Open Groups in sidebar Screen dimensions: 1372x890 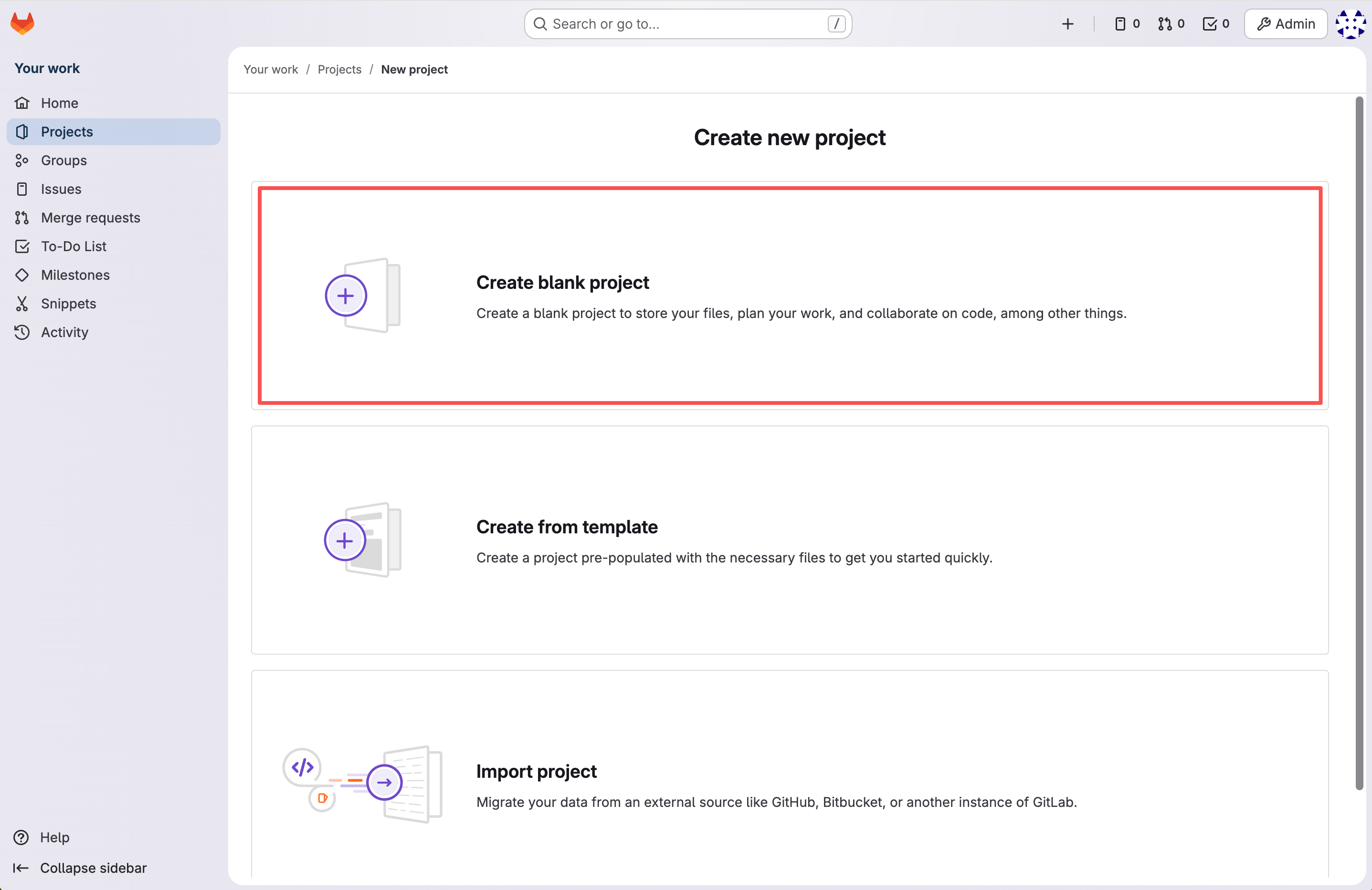[x=63, y=160]
